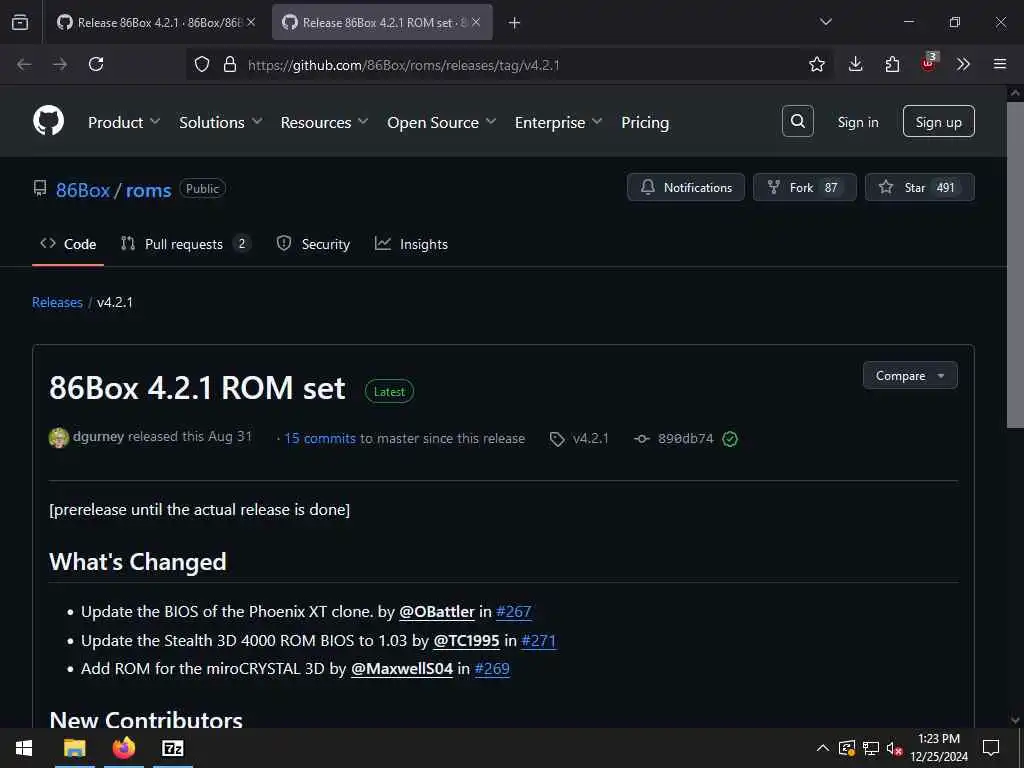Close the Release 86Box 4.2.1 first tab
1024x768 pixels.
pos(251,22)
